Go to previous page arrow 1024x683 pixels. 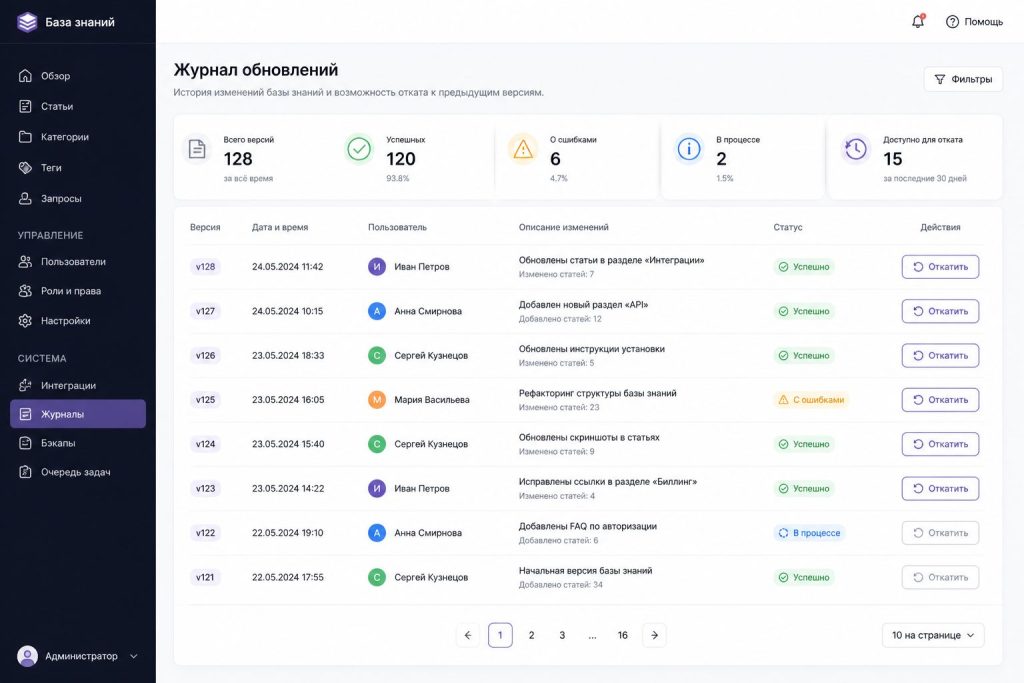tap(468, 635)
